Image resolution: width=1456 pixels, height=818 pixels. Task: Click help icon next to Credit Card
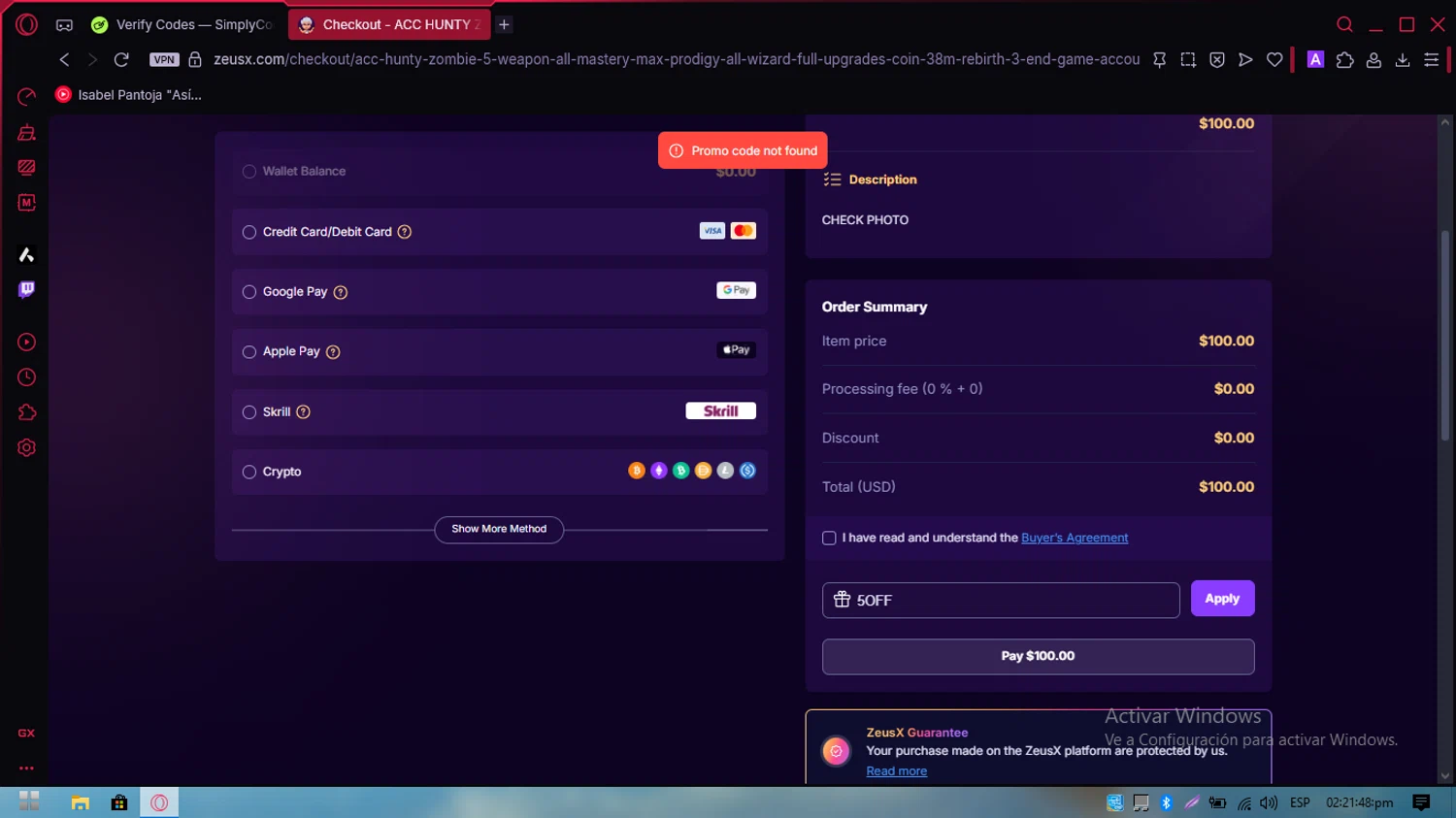pyautogui.click(x=405, y=232)
